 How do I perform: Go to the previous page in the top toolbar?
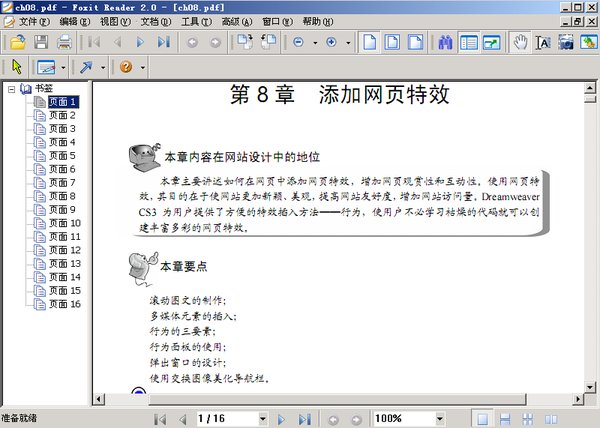click(117, 42)
